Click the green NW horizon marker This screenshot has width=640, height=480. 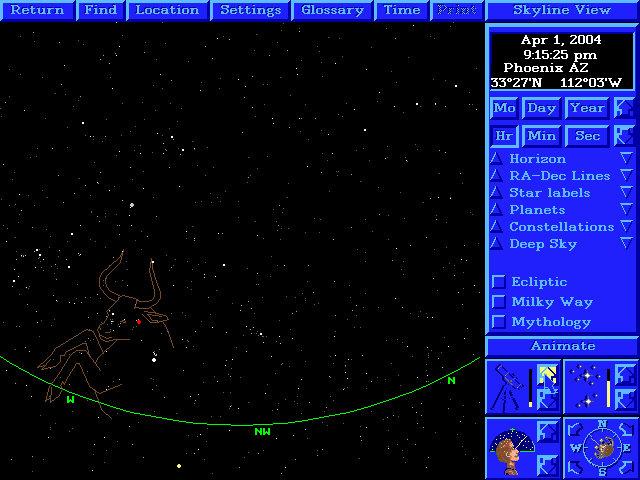(x=262, y=431)
